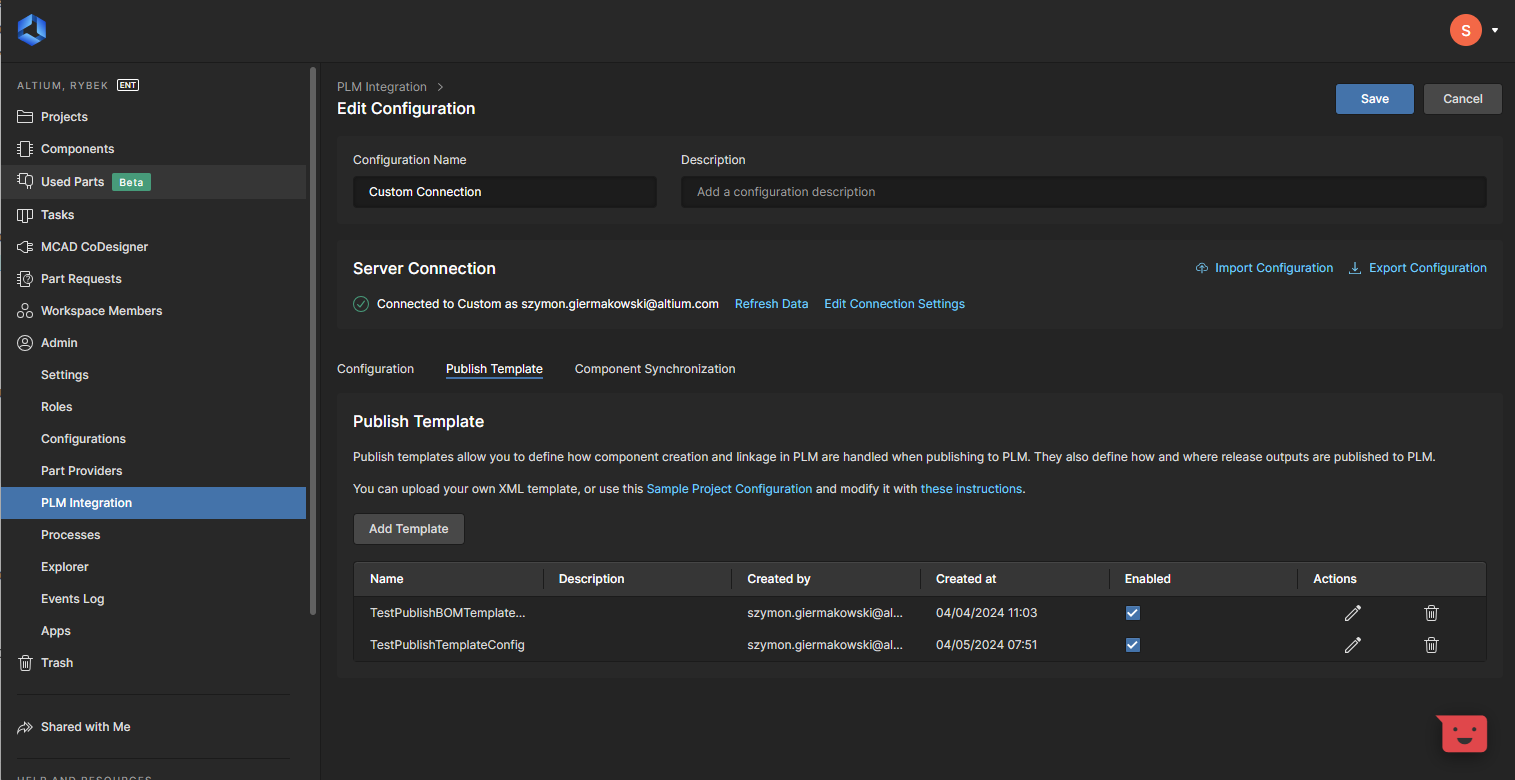
Task: Click the Export Configuration download icon
Action: [1355, 268]
